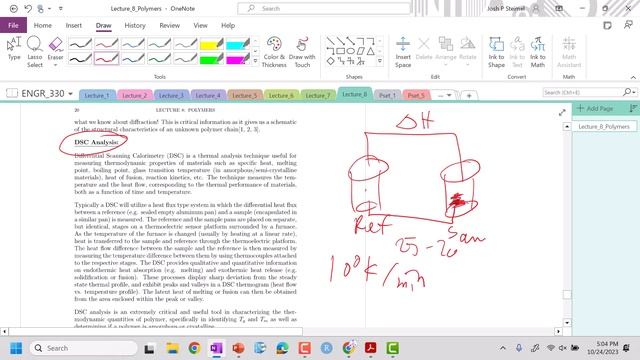This screenshot has height=360, width=640.
Task: Open Customize Quick Access Toolbar dropdown
Action: [61, 8]
